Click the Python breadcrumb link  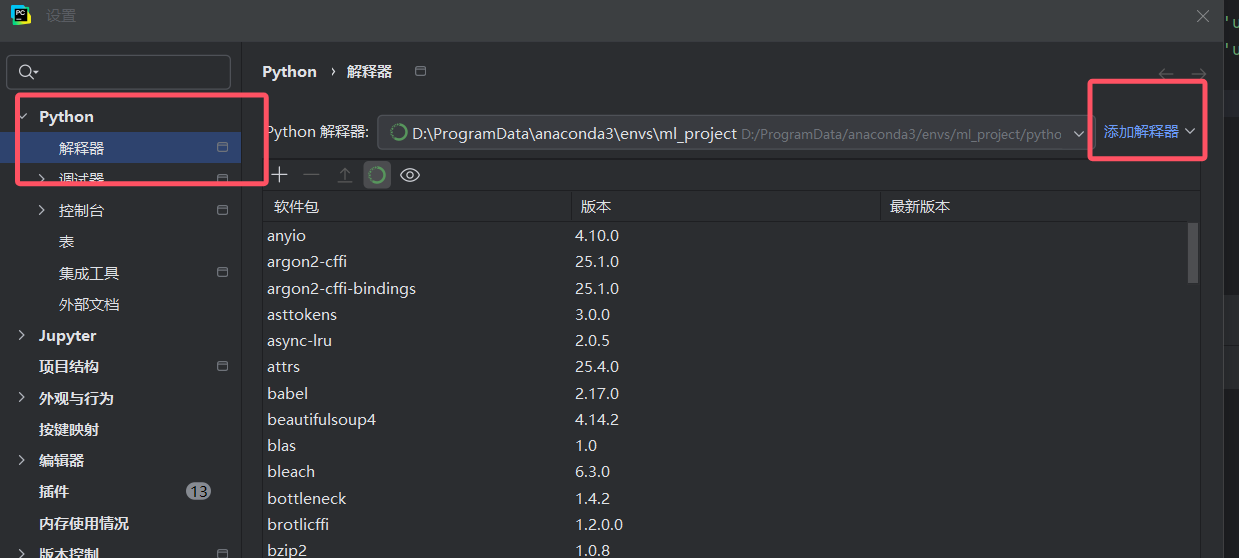[289, 71]
